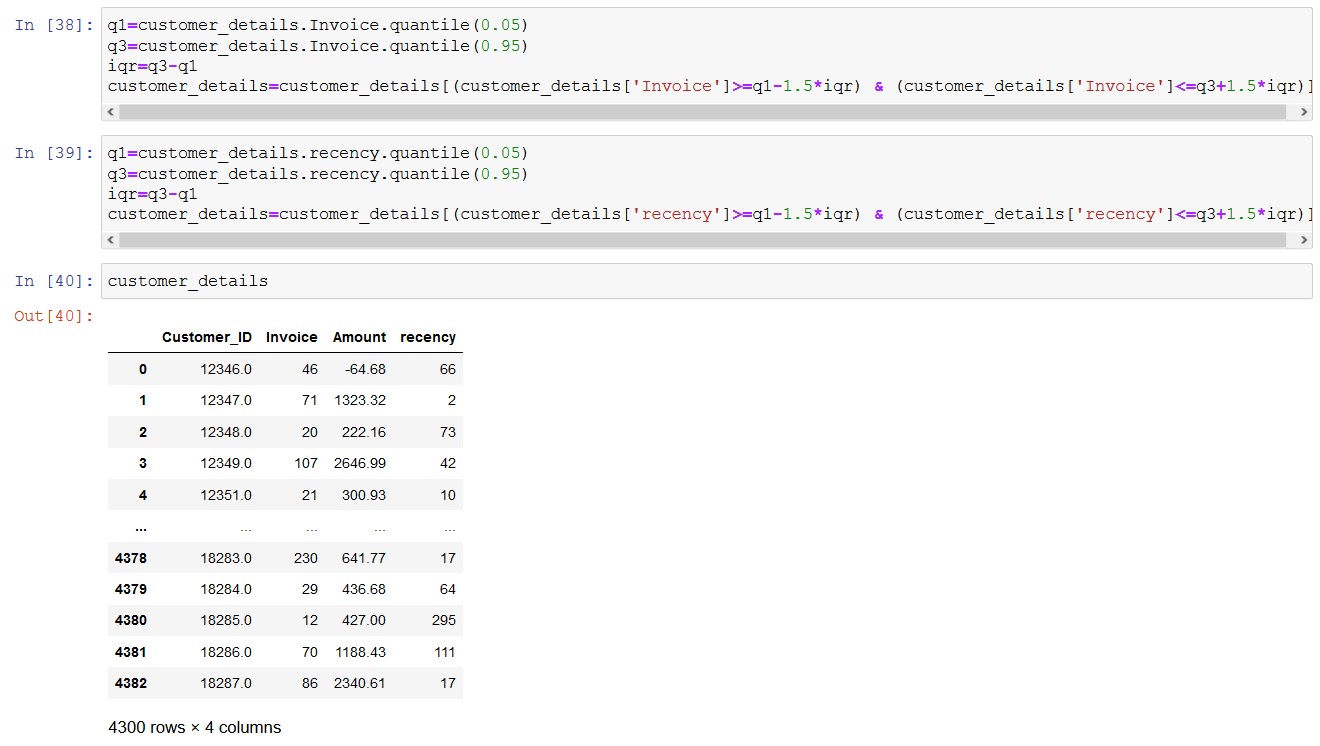Select row index 4382 in the table
1320x746 pixels.
tap(131, 683)
